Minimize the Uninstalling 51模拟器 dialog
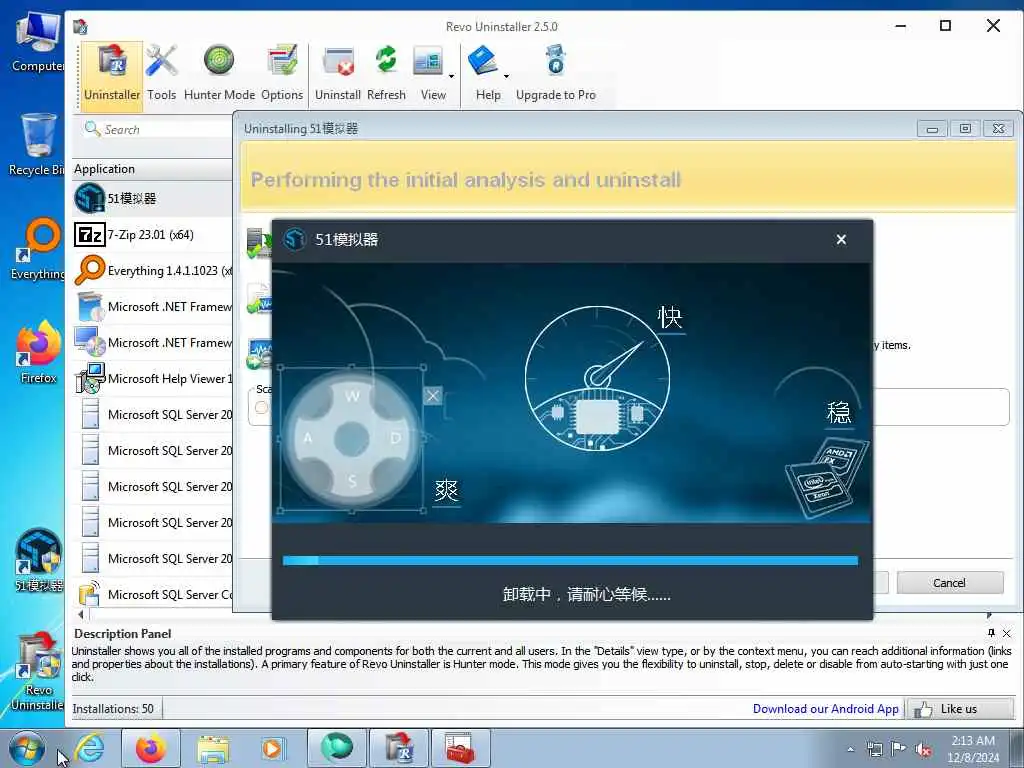The image size is (1024, 768). pyautogui.click(x=932, y=129)
